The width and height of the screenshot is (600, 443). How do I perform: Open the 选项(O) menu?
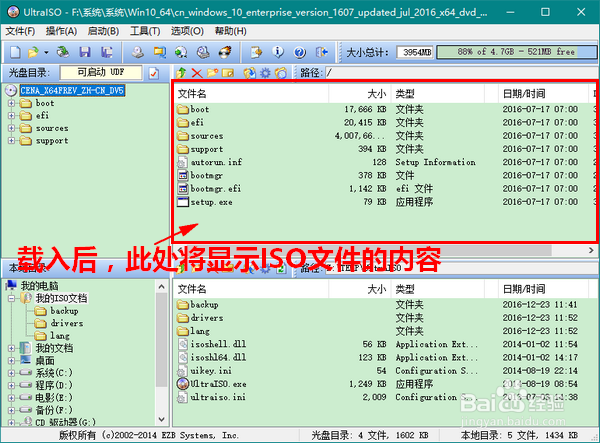[187, 31]
